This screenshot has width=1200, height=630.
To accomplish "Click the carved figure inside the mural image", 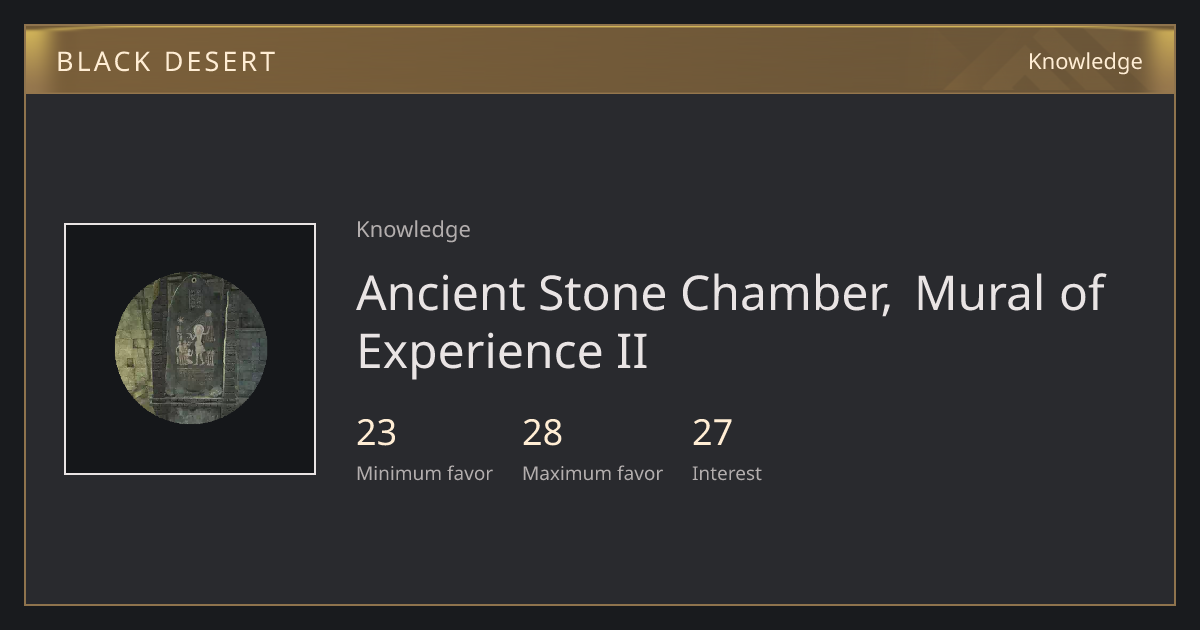I will point(197,344).
